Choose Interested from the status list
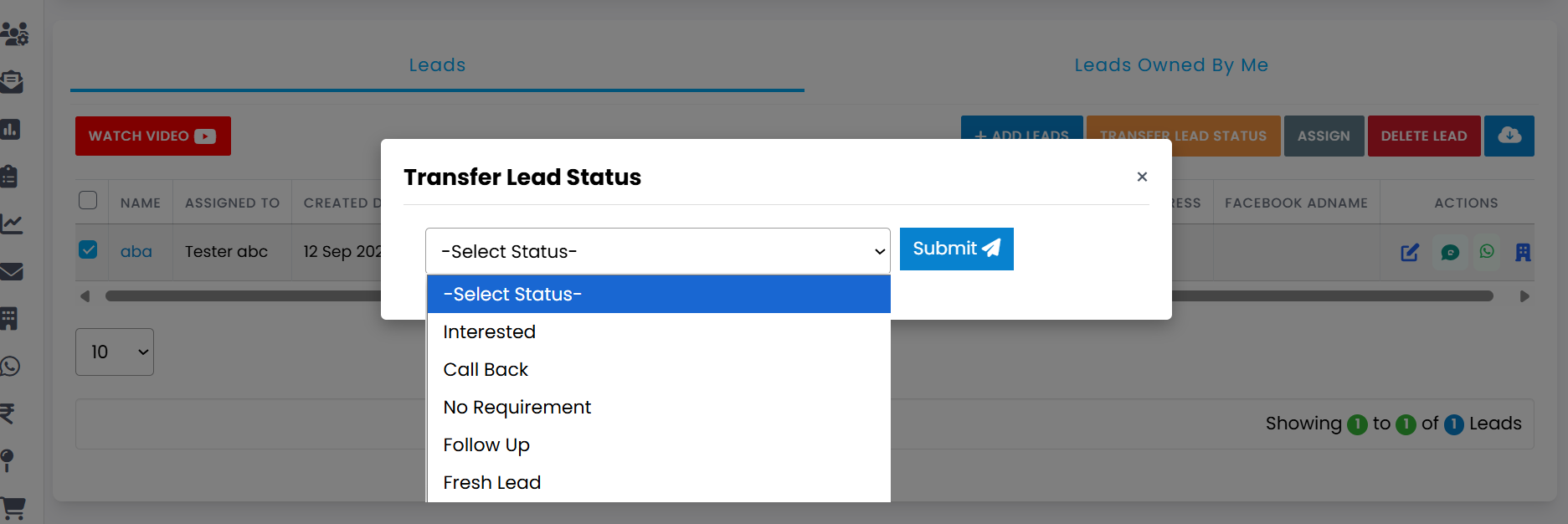 490,332
